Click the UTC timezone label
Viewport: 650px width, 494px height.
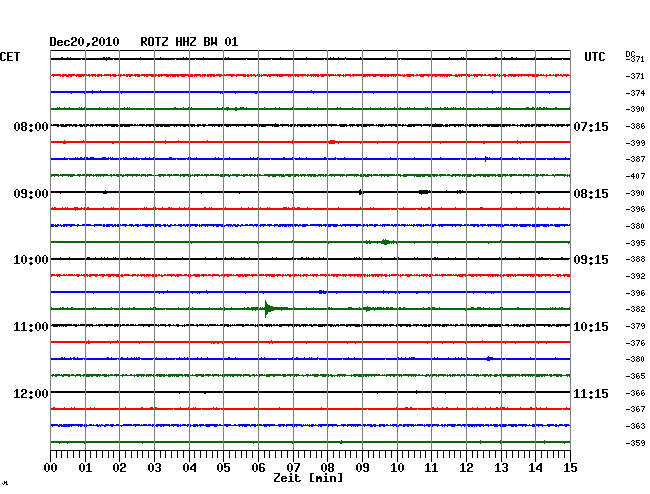[x=594, y=57]
